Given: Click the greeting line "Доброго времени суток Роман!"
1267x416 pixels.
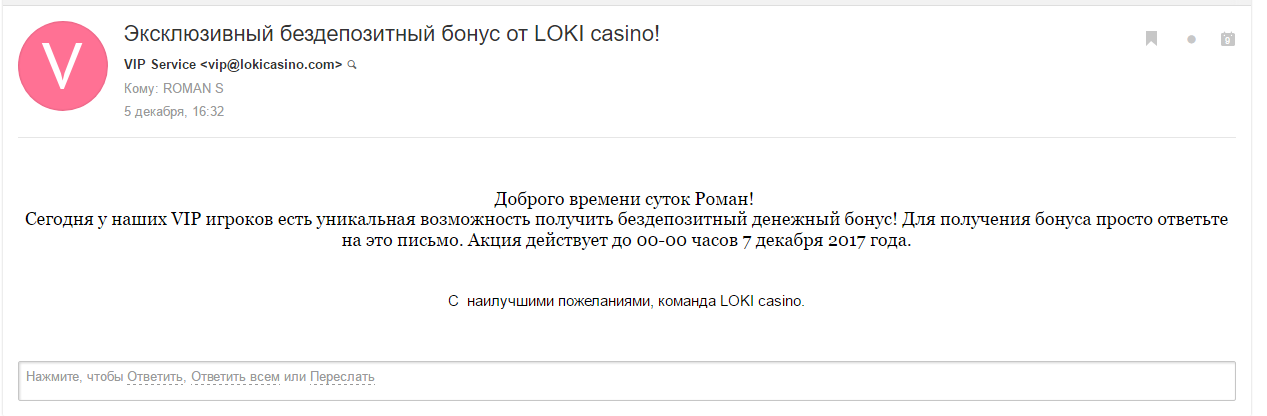Looking at the screenshot, I should coord(631,200).
